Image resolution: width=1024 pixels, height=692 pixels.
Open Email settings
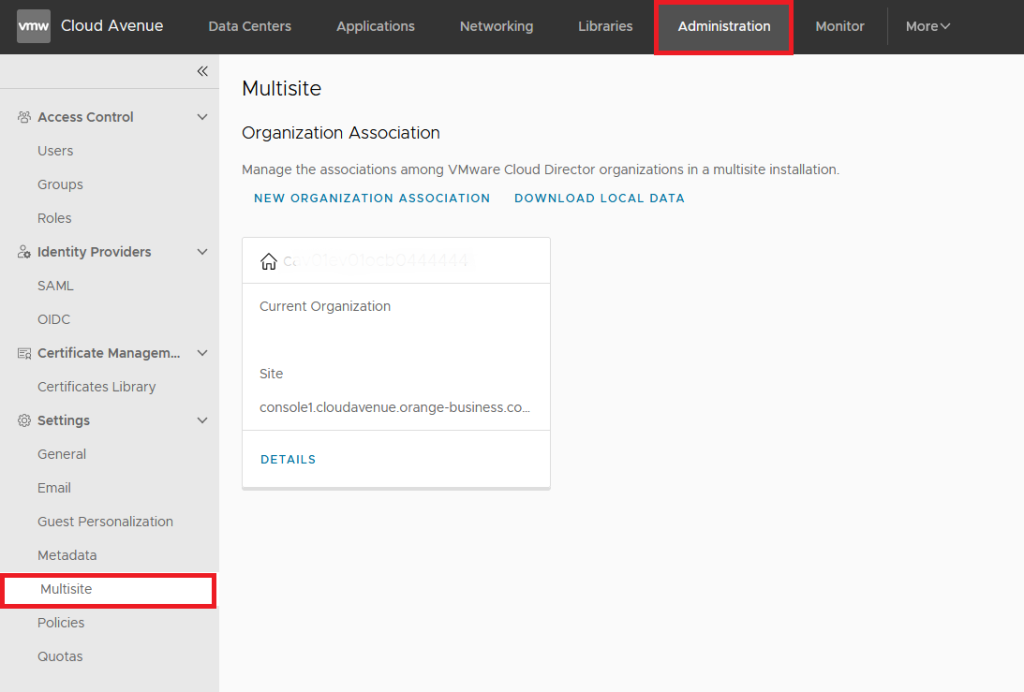coord(54,488)
